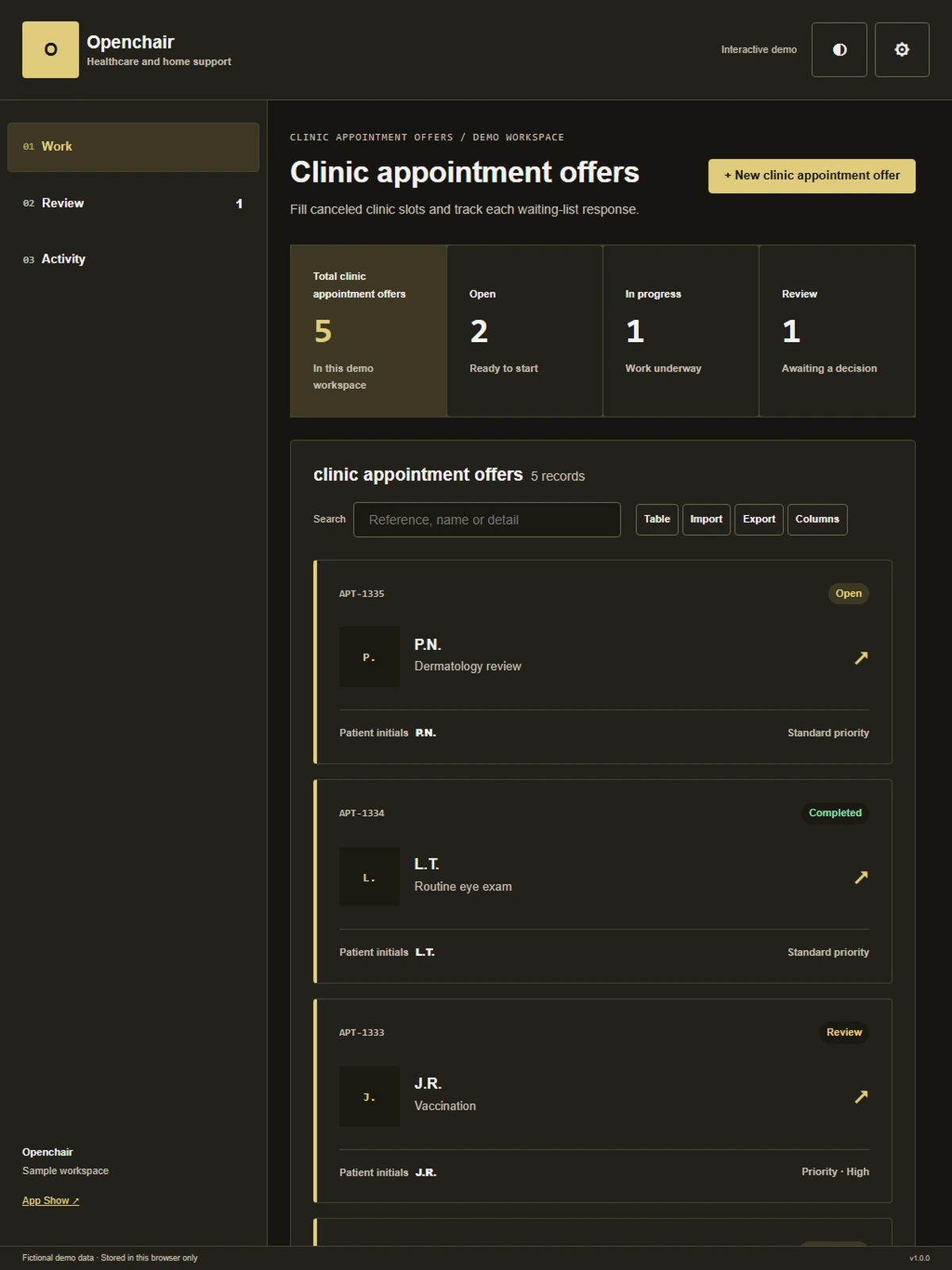Switch to Table view
The width and height of the screenshot is (952, 1270).
pos(657,519)
